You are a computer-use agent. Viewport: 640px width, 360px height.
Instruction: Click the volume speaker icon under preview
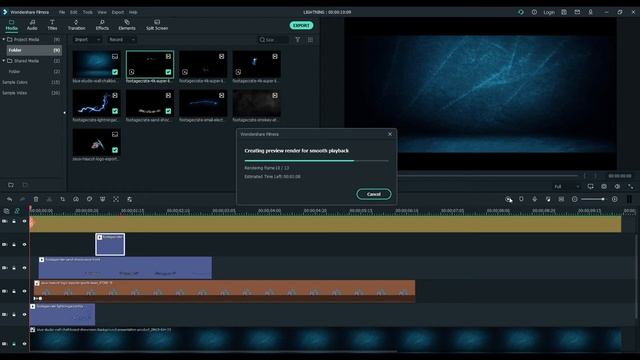617,187
